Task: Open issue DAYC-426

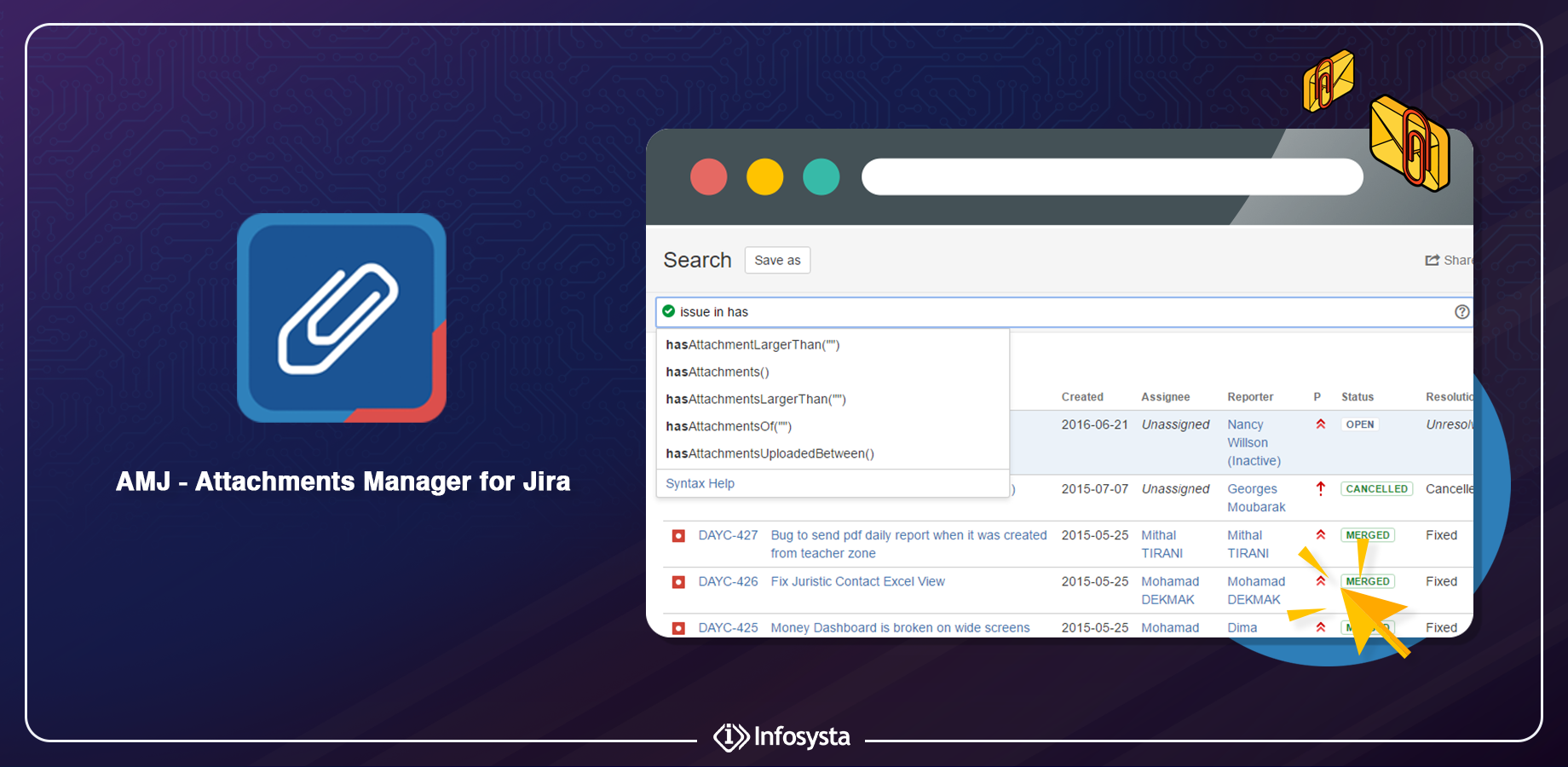Action: [728, 581]
